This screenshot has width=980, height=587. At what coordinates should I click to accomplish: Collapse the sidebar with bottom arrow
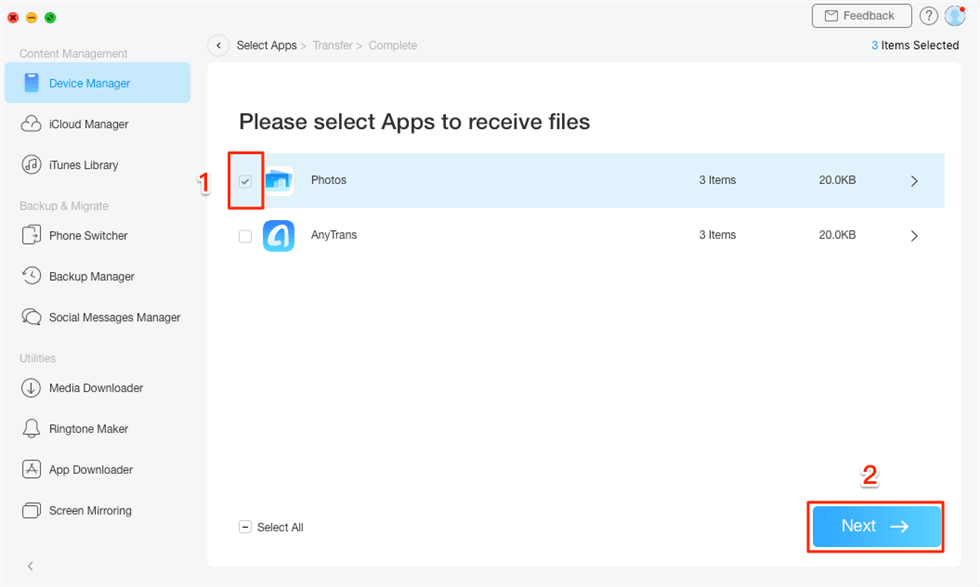(30, 566)
